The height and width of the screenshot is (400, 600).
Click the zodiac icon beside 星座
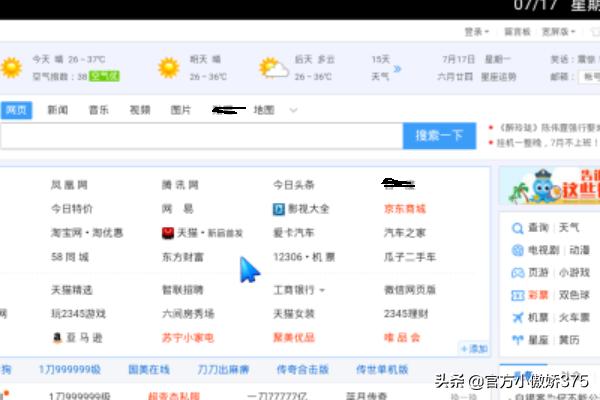[517, 340]
